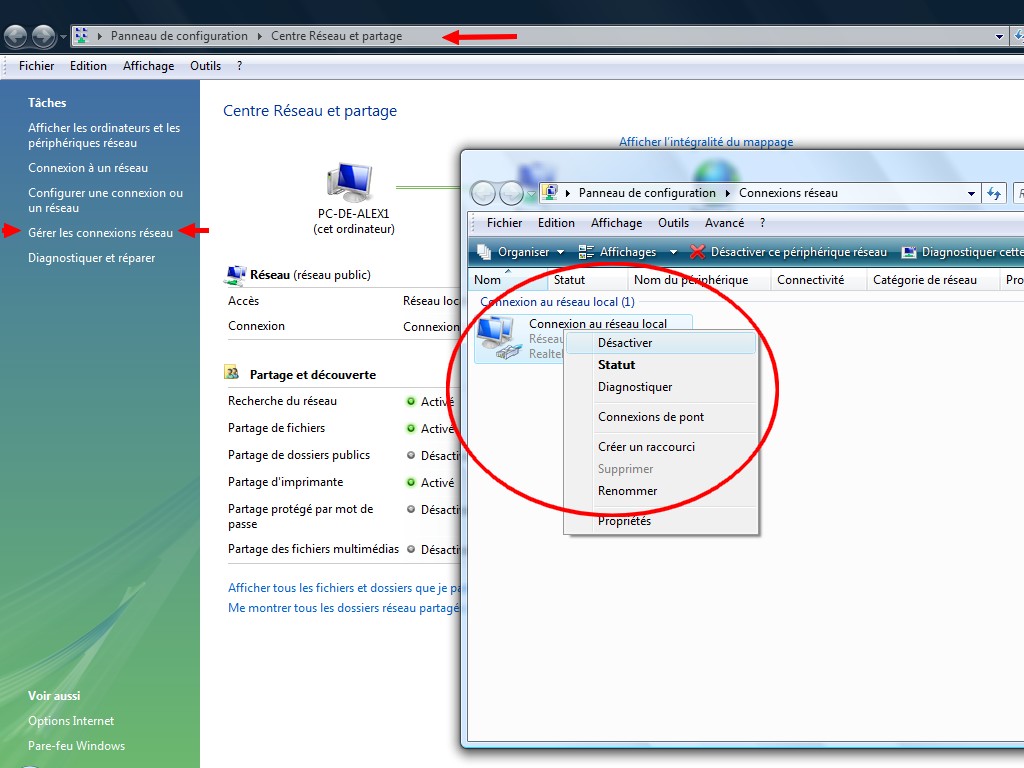Click the Affichages view icon

click(586, 252)
